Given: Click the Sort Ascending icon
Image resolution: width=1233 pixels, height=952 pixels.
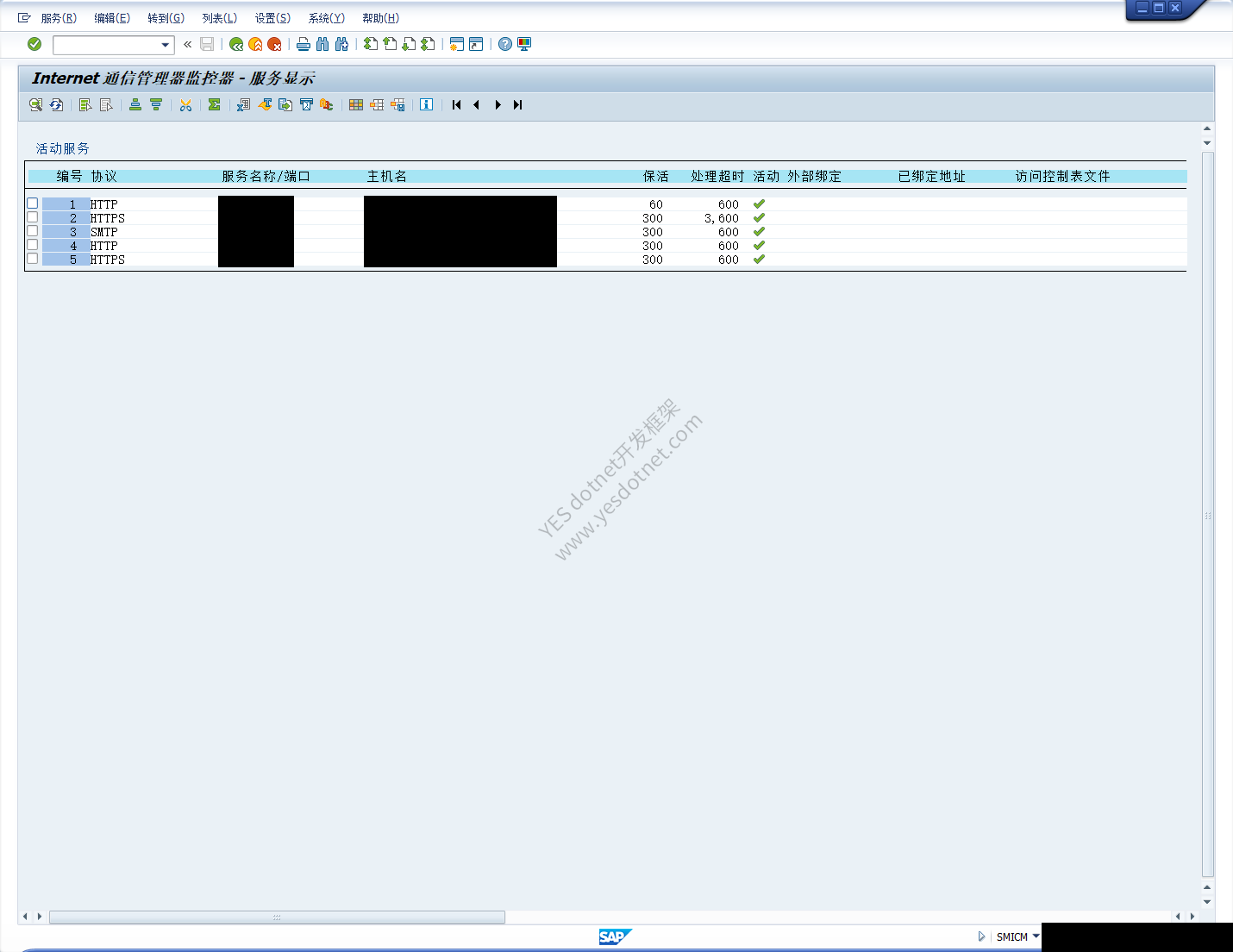Looking at the screenshot, I should [x=135, y=104].
